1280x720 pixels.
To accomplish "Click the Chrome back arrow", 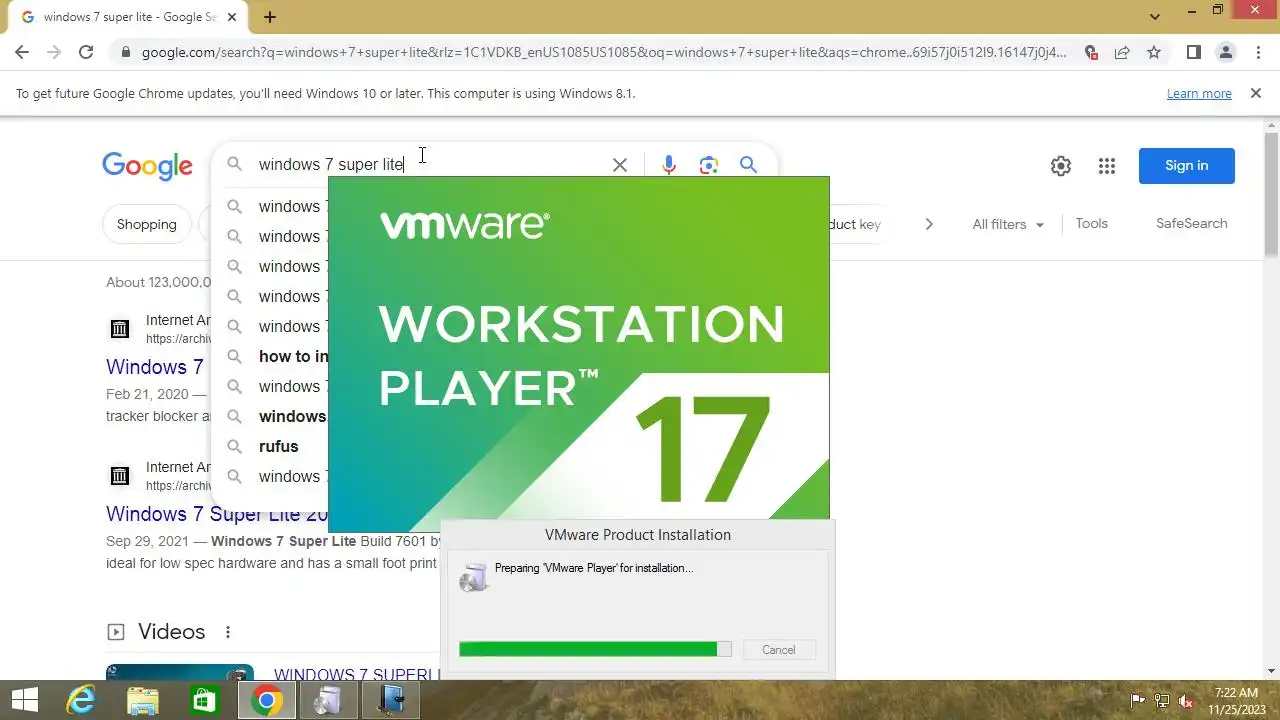I will (22, 52).
